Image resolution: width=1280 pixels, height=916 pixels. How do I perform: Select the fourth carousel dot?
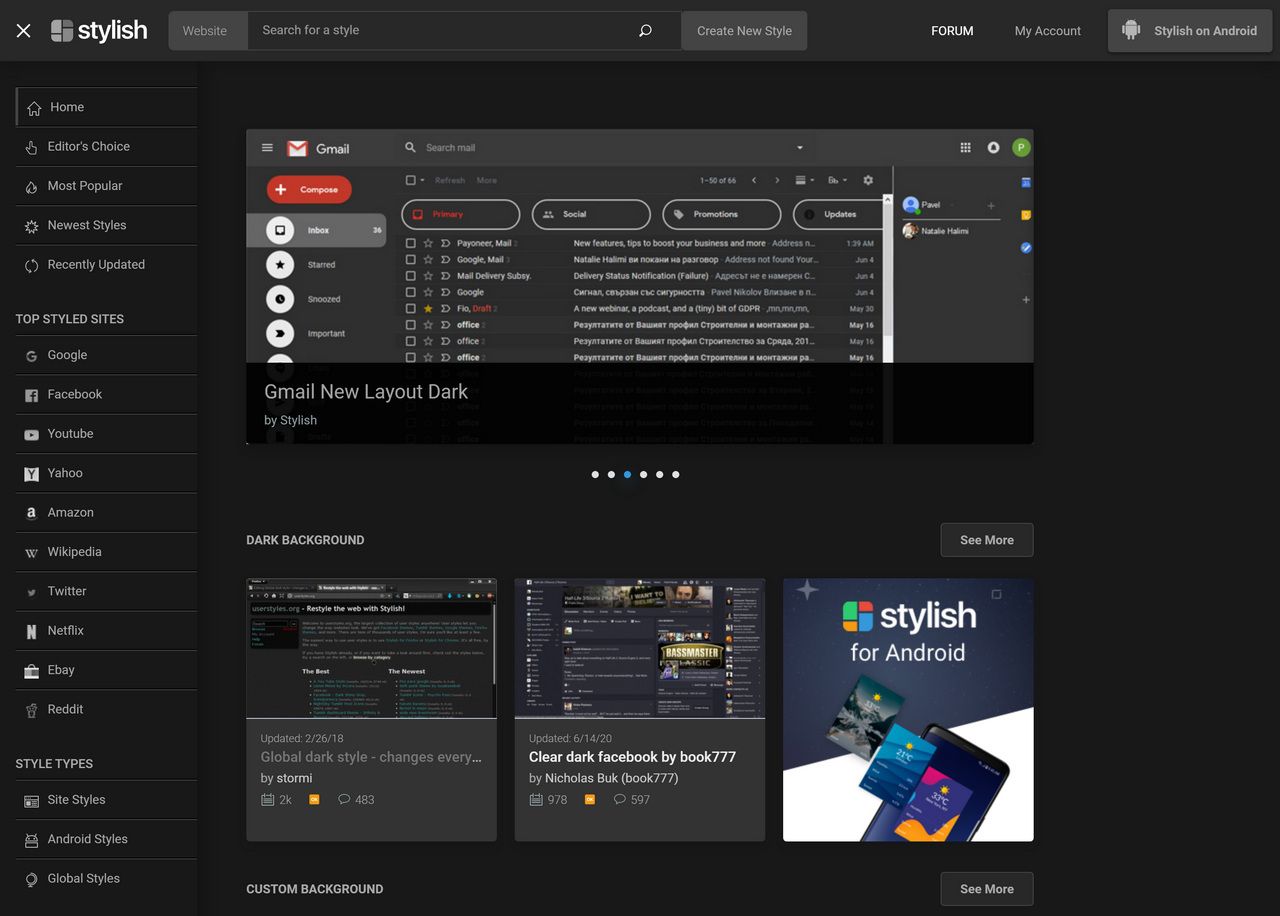[x=643, y=475]
